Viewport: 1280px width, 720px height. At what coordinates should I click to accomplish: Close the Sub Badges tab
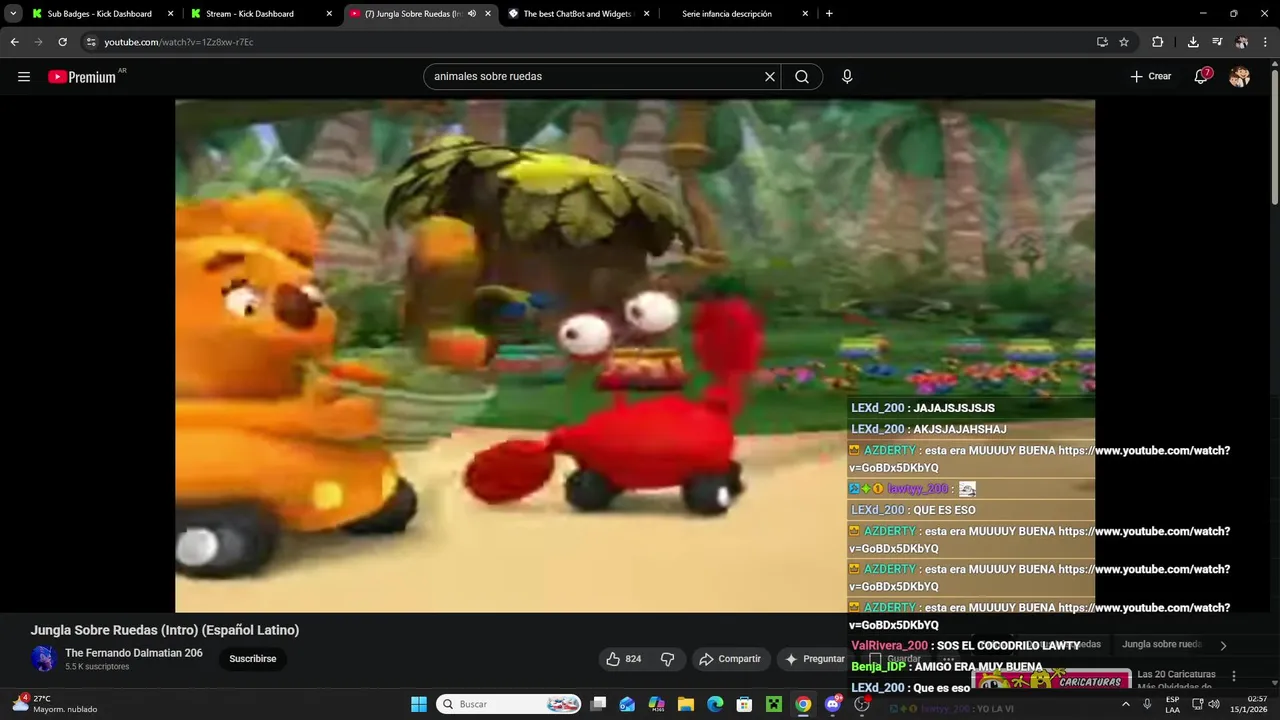coord(170,14)
